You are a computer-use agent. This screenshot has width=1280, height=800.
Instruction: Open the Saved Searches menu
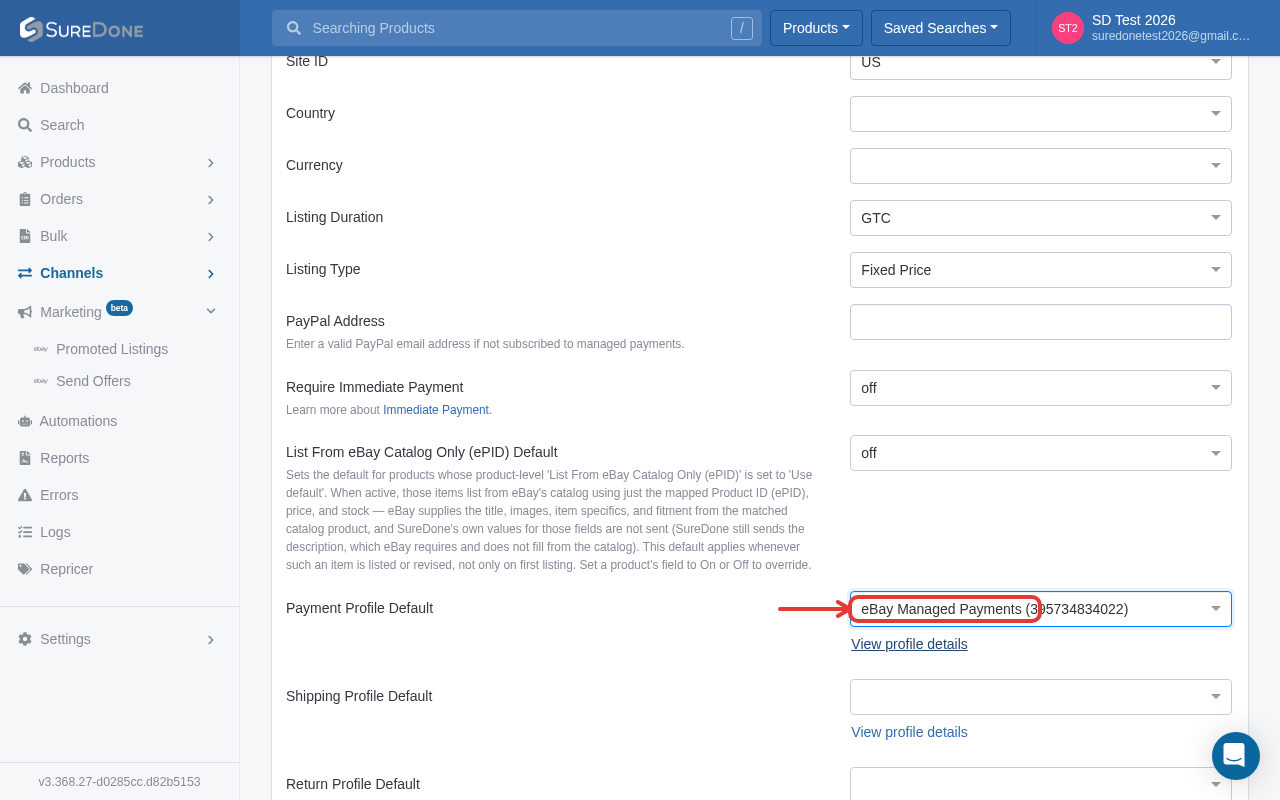click(x=941, y=28)
